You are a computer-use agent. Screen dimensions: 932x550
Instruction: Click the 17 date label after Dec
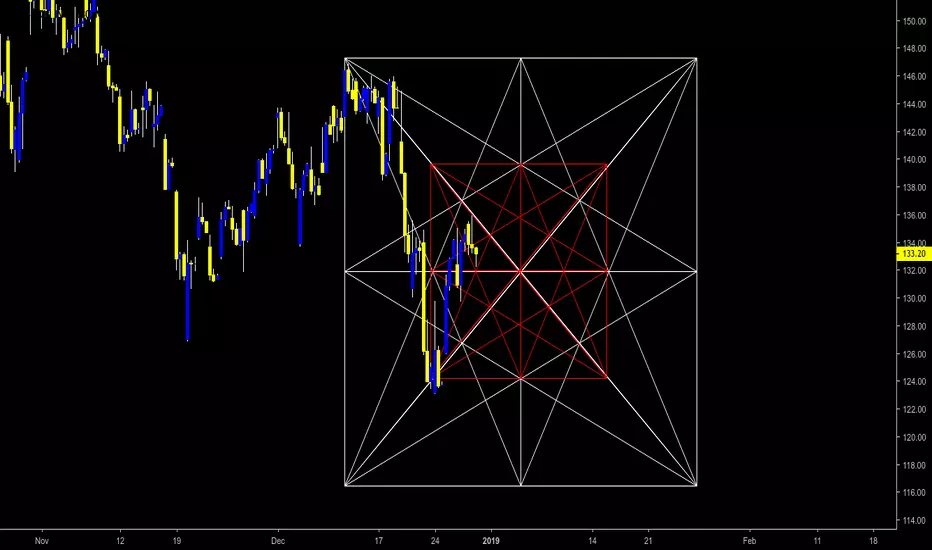click(379, 540)
